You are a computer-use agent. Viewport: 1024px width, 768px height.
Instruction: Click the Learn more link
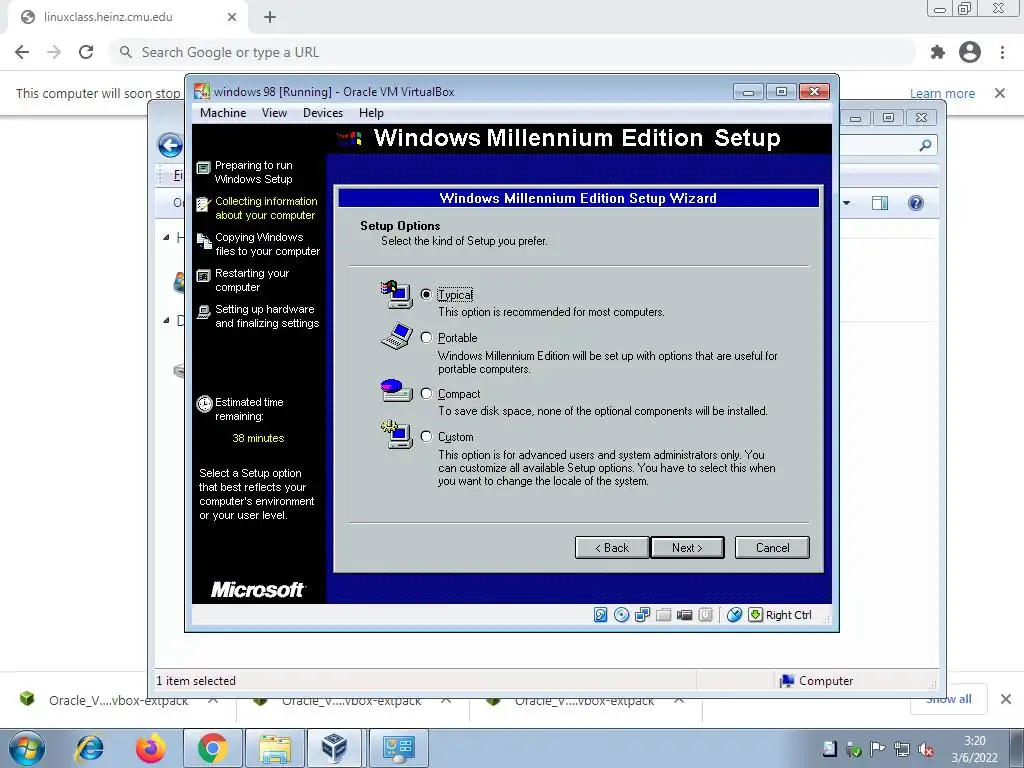coord(942,93)
